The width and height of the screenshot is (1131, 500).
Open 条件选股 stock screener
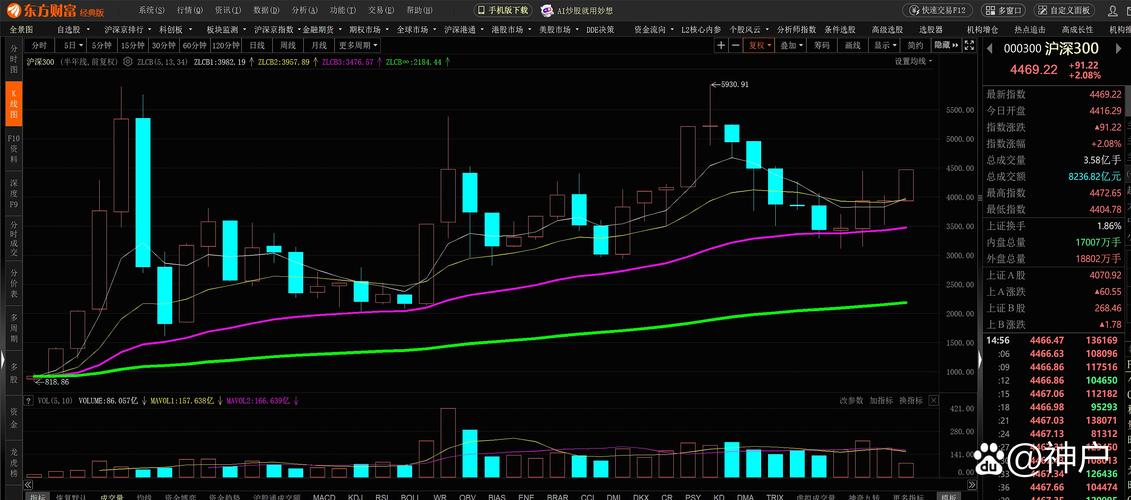(x=840, y=30)
